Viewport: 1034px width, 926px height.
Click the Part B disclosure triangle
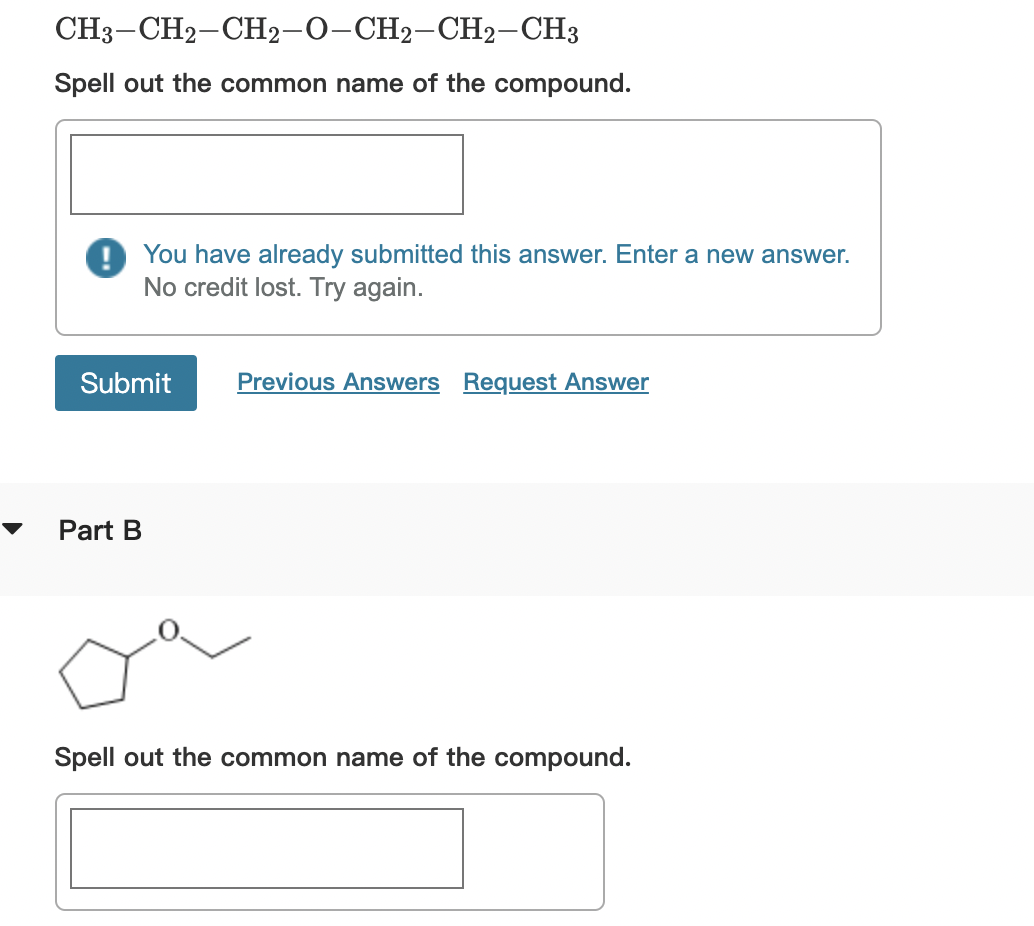11,530
